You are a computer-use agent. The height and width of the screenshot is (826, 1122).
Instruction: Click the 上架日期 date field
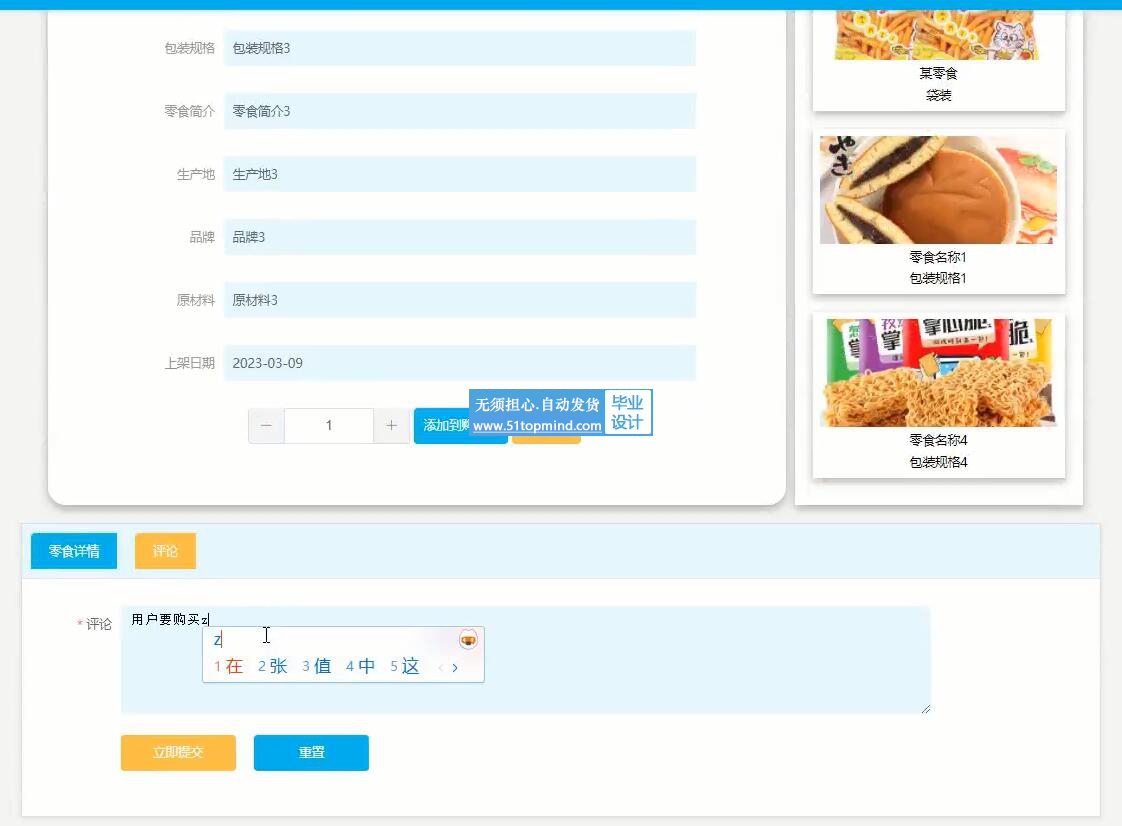click(x=459, y=363)
